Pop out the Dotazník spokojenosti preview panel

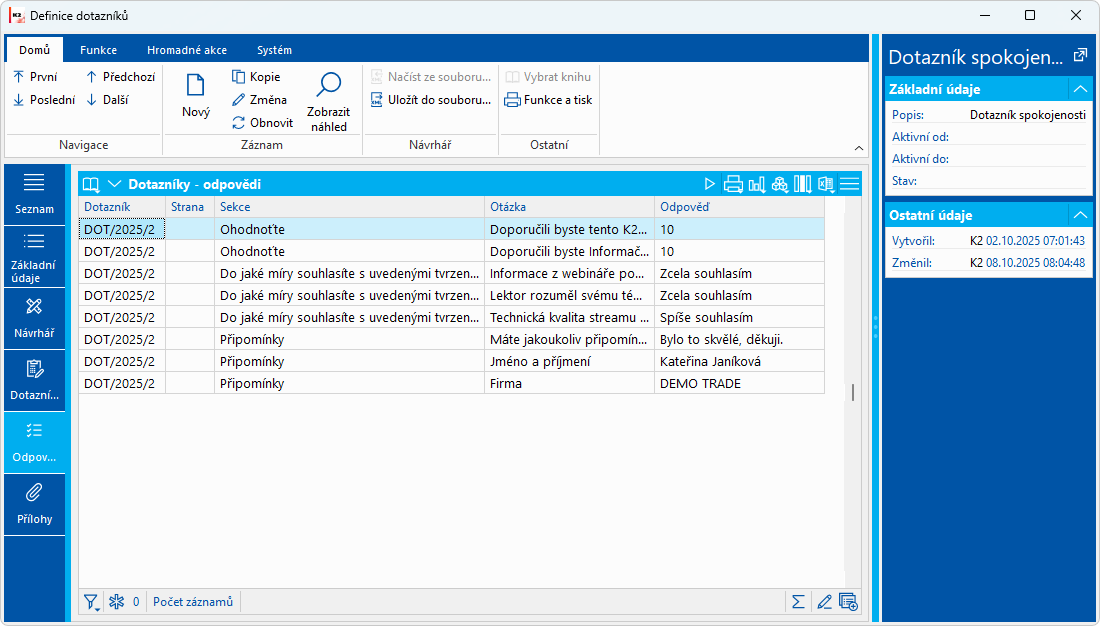click(1080, 55)
